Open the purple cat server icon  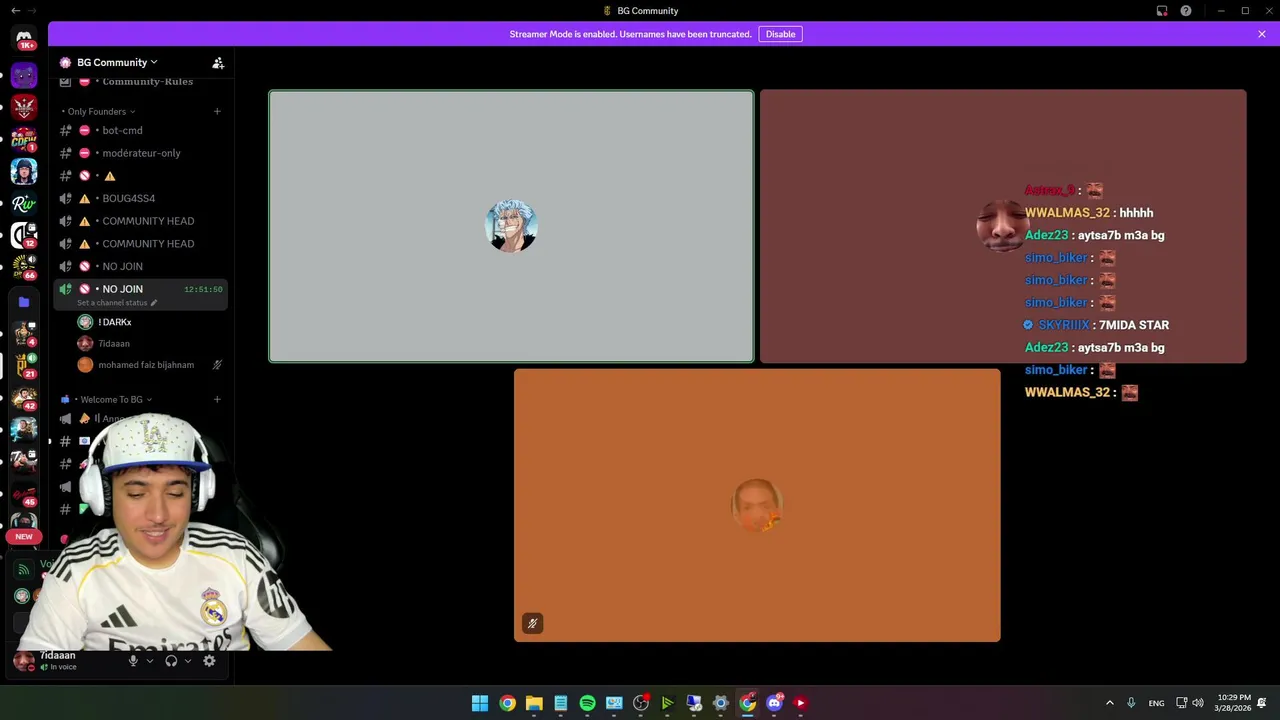[x=24, y=75]
